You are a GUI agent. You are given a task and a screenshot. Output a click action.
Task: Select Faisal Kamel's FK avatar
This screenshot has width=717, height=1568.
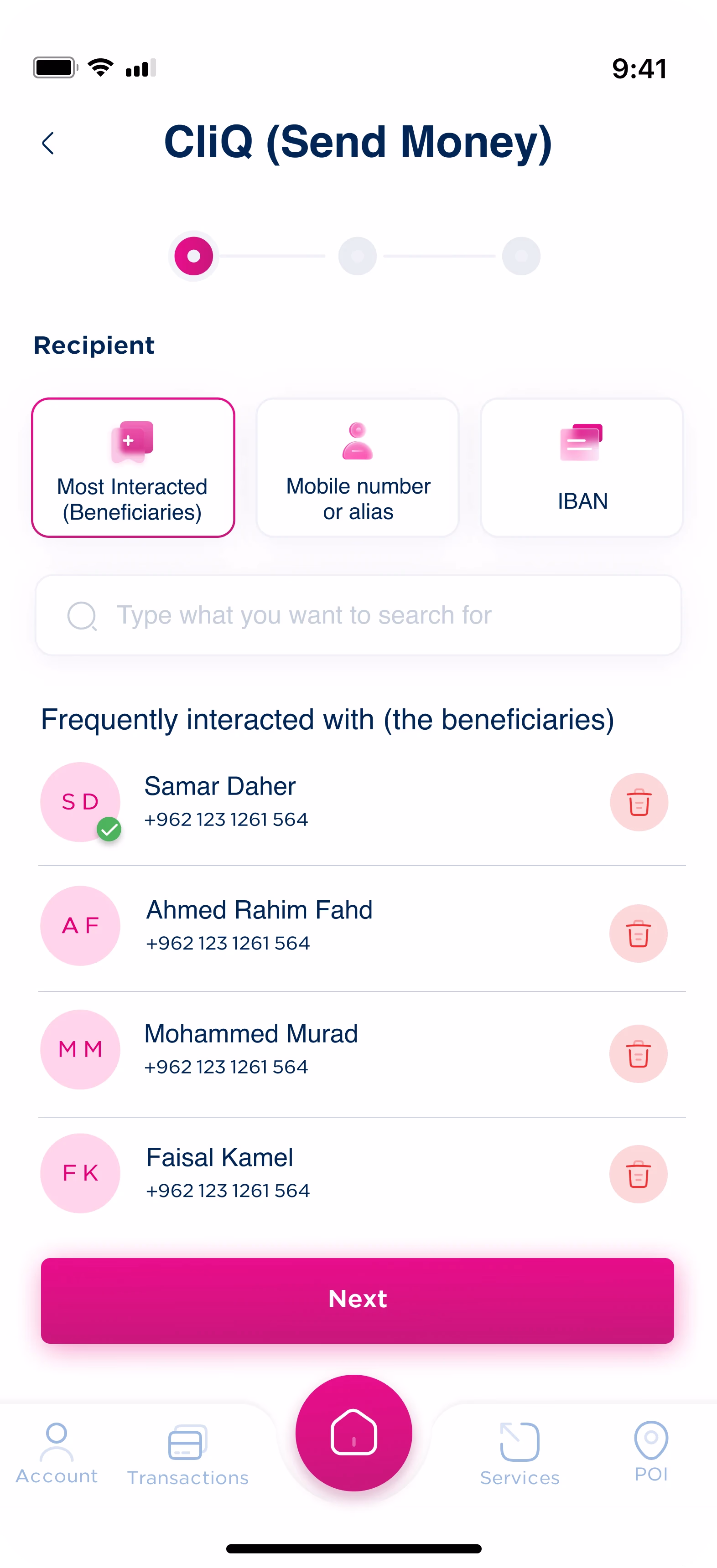(x=80, y=1173)
